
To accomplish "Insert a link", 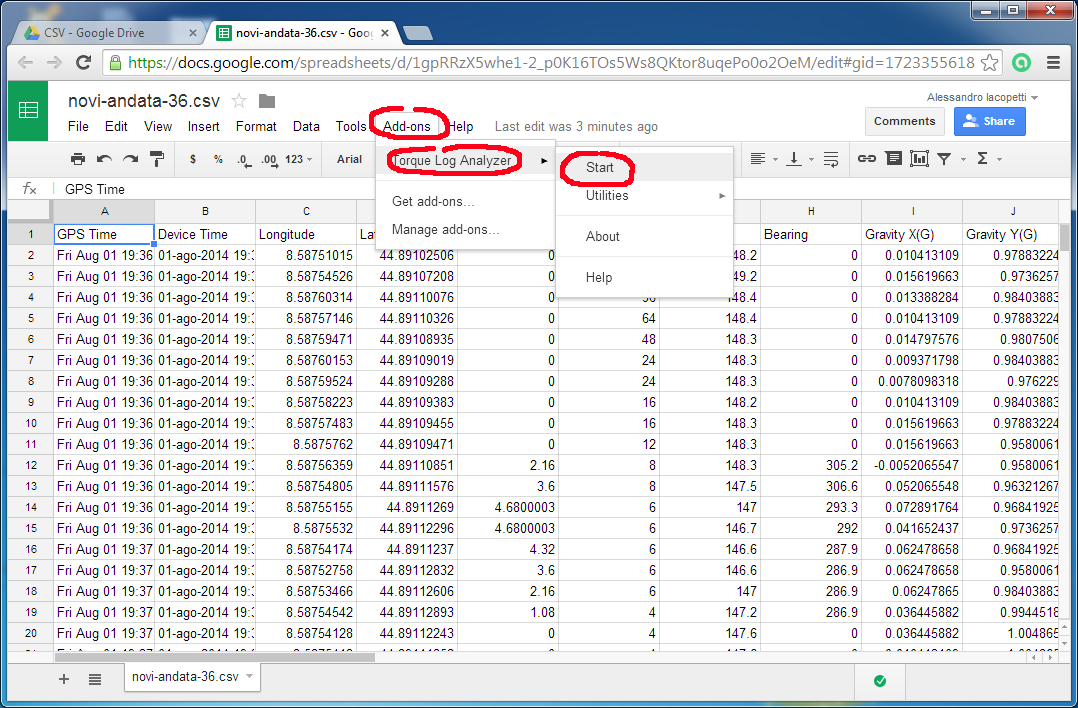I will pos(867,159).
